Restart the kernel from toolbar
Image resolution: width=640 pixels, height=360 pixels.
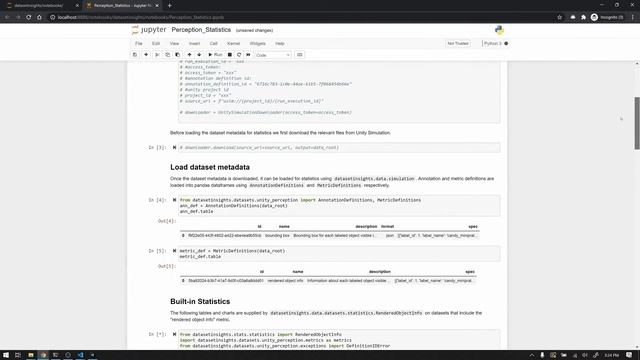tap(239, 55)
